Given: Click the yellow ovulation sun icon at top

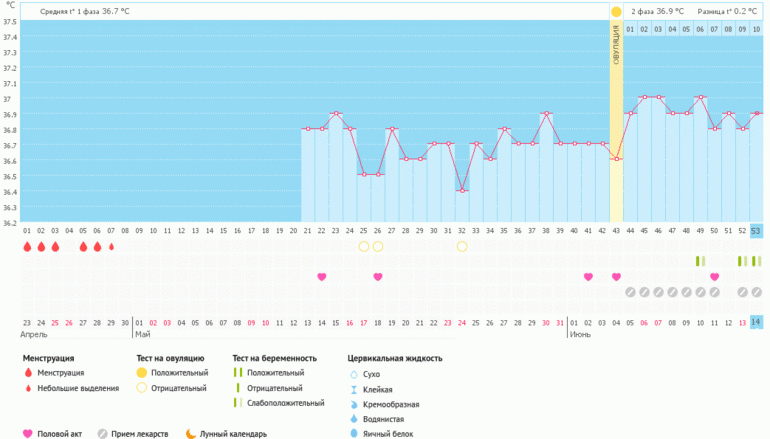Looking at the screenshot, I should [616, 11].
